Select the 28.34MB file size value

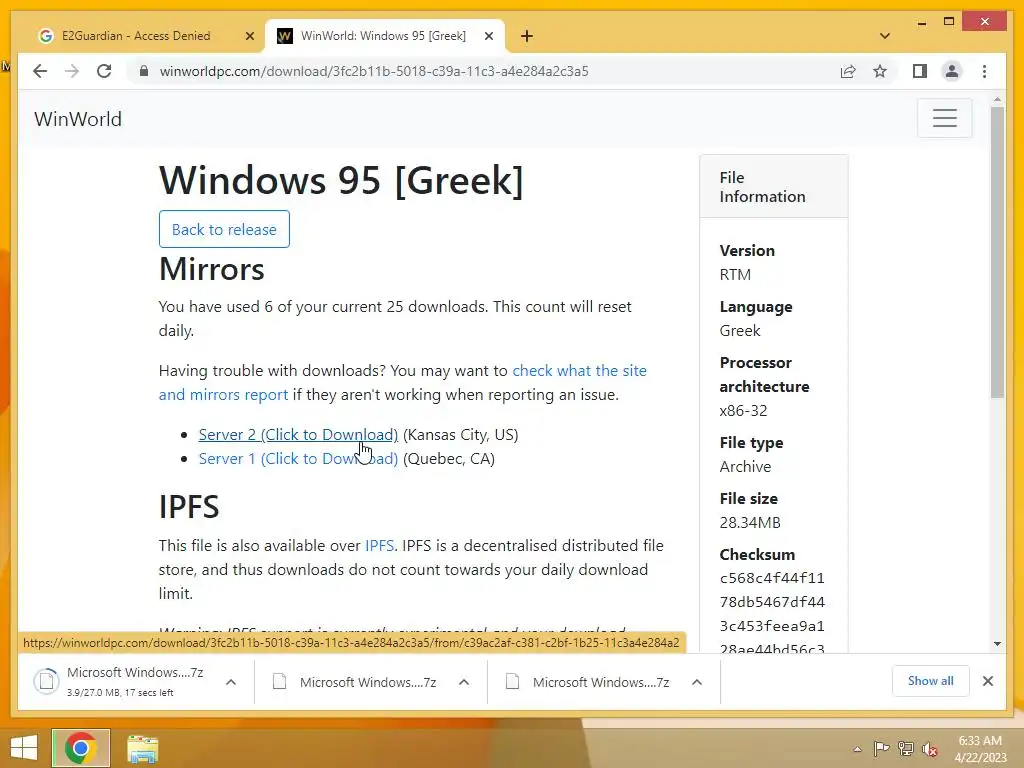tap(750, 522)
